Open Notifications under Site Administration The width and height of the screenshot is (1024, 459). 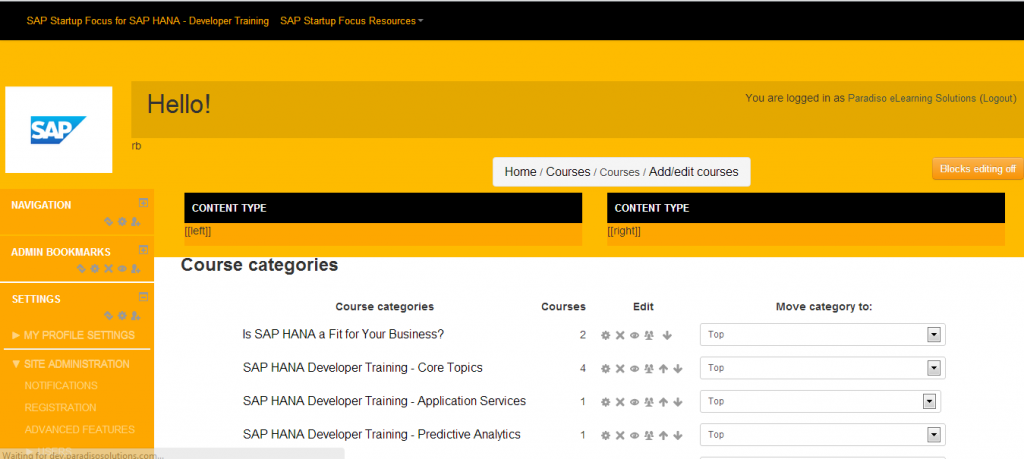click(x=61, y=386)
